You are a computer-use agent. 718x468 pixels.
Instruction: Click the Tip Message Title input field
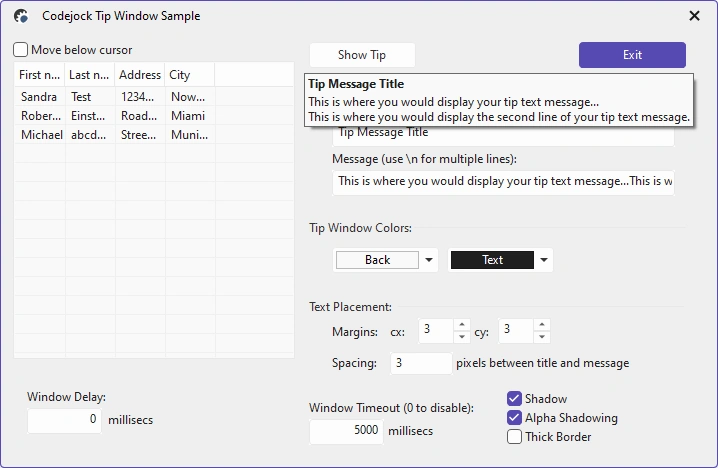[503, 136]
